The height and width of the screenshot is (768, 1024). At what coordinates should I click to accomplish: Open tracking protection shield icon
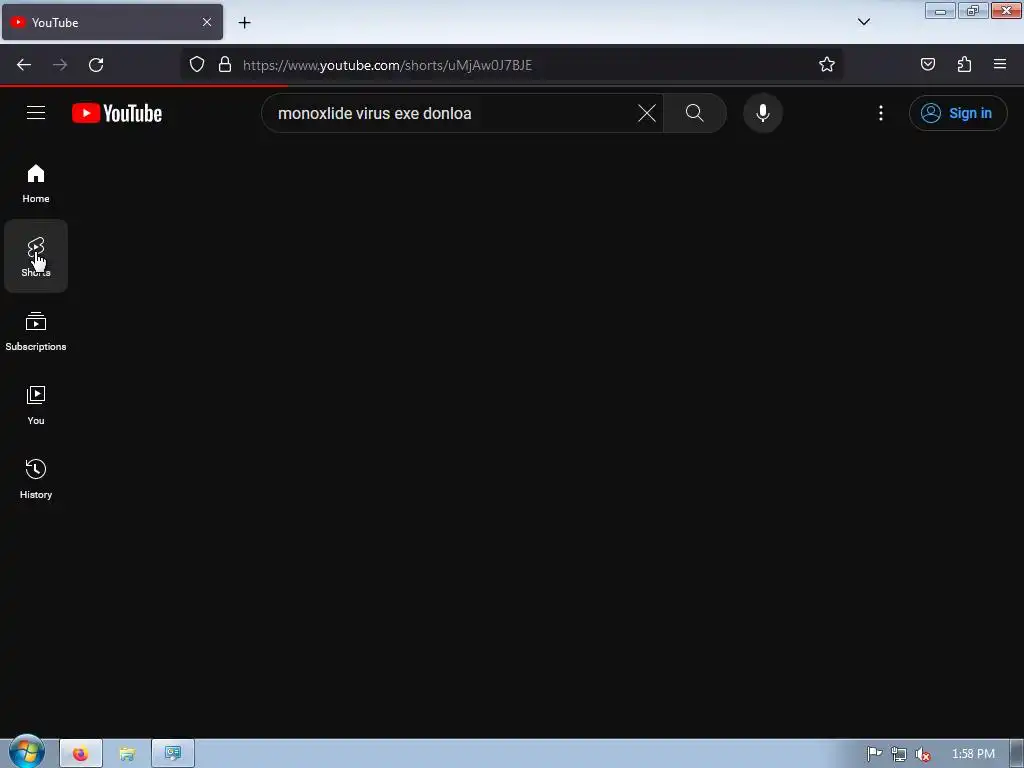197,64
